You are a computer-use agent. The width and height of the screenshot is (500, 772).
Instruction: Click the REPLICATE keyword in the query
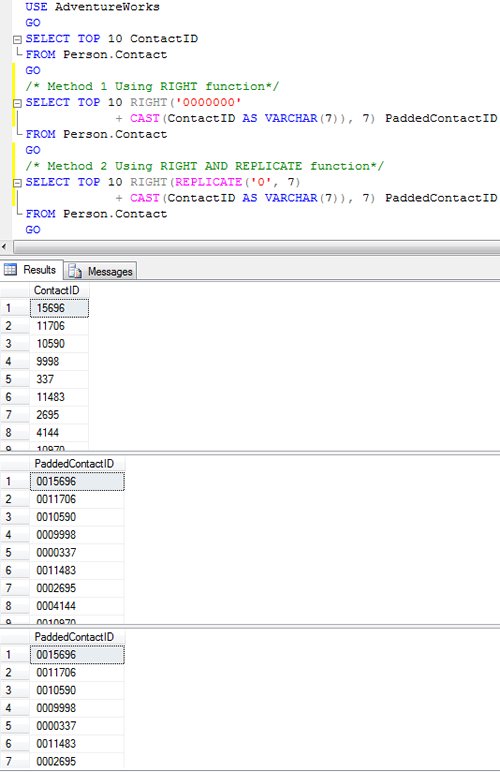(x=208, y=182)
